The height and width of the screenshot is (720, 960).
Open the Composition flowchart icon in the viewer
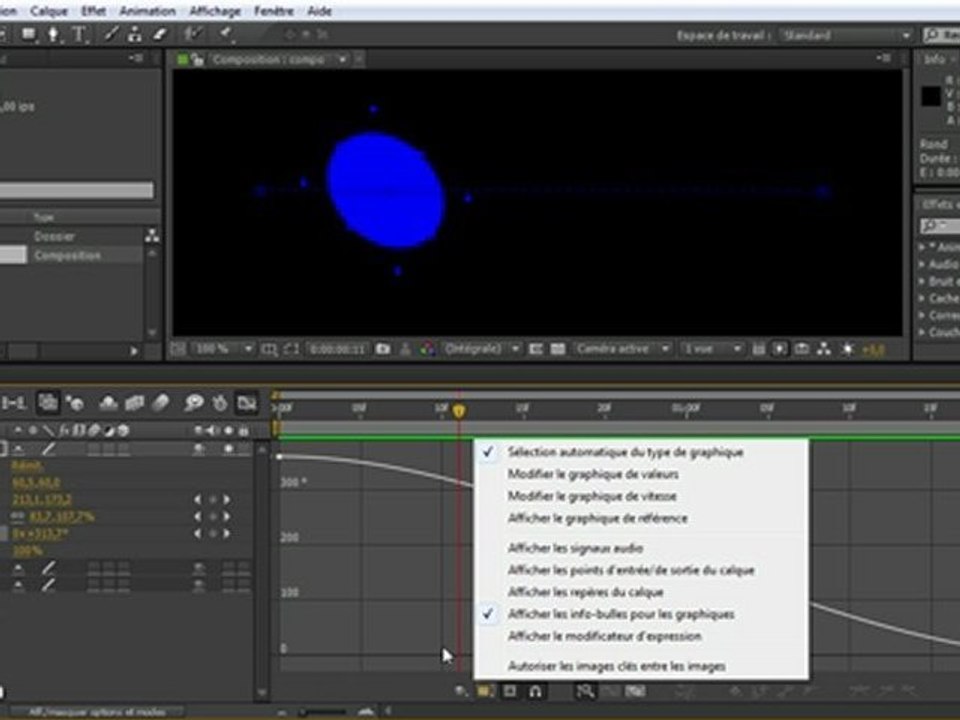pos(824,349)
